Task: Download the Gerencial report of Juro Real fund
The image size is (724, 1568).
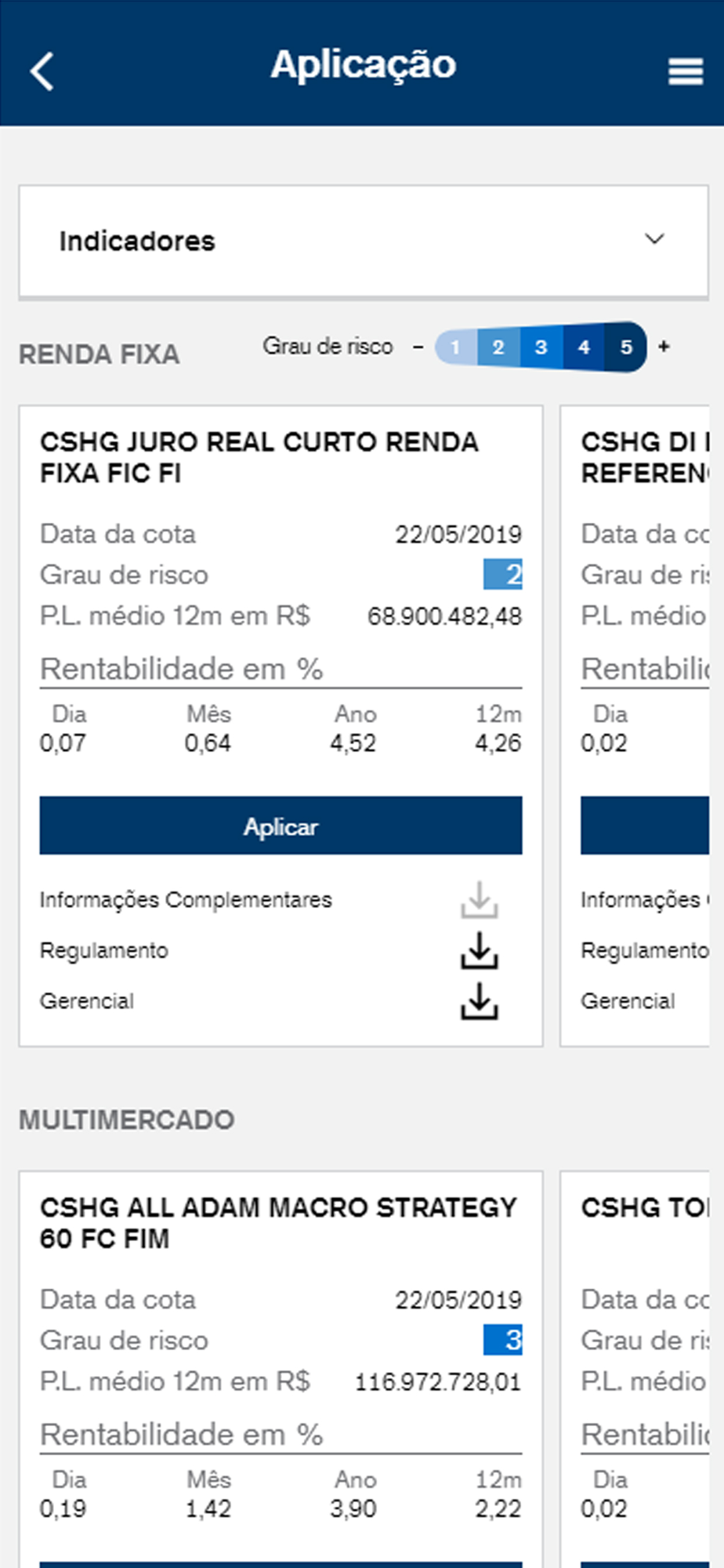Action: pyautogui.click(x=479, y=1001)
